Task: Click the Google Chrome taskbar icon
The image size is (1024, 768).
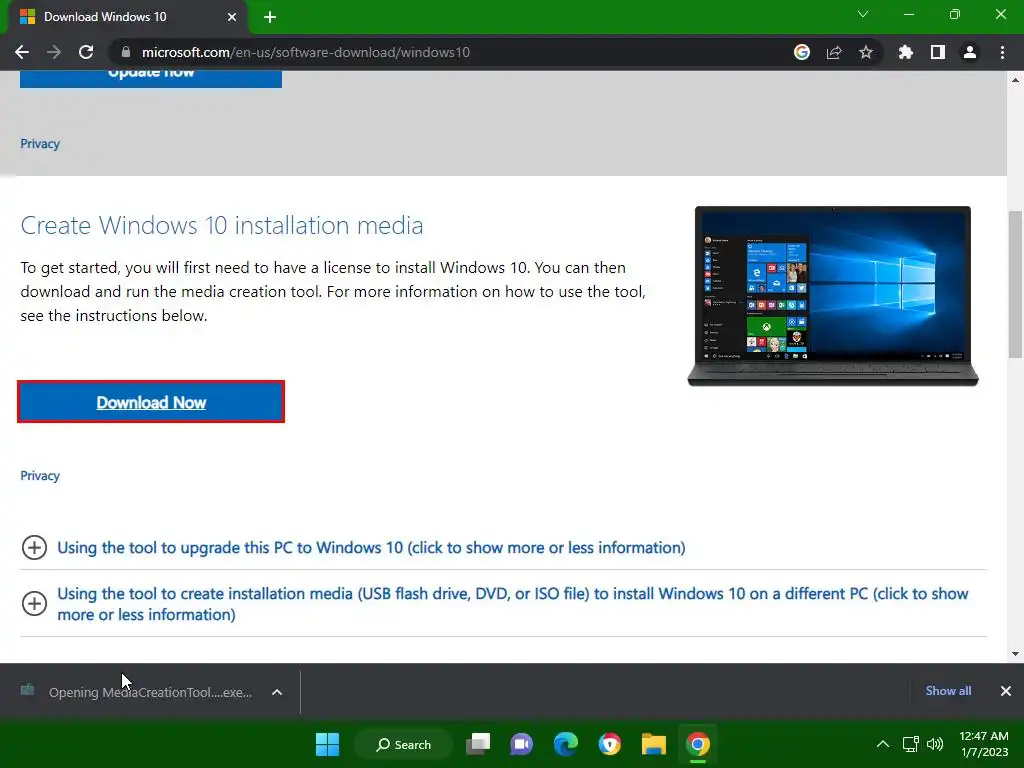Action: pyautogui.click(x=697, y=744)
